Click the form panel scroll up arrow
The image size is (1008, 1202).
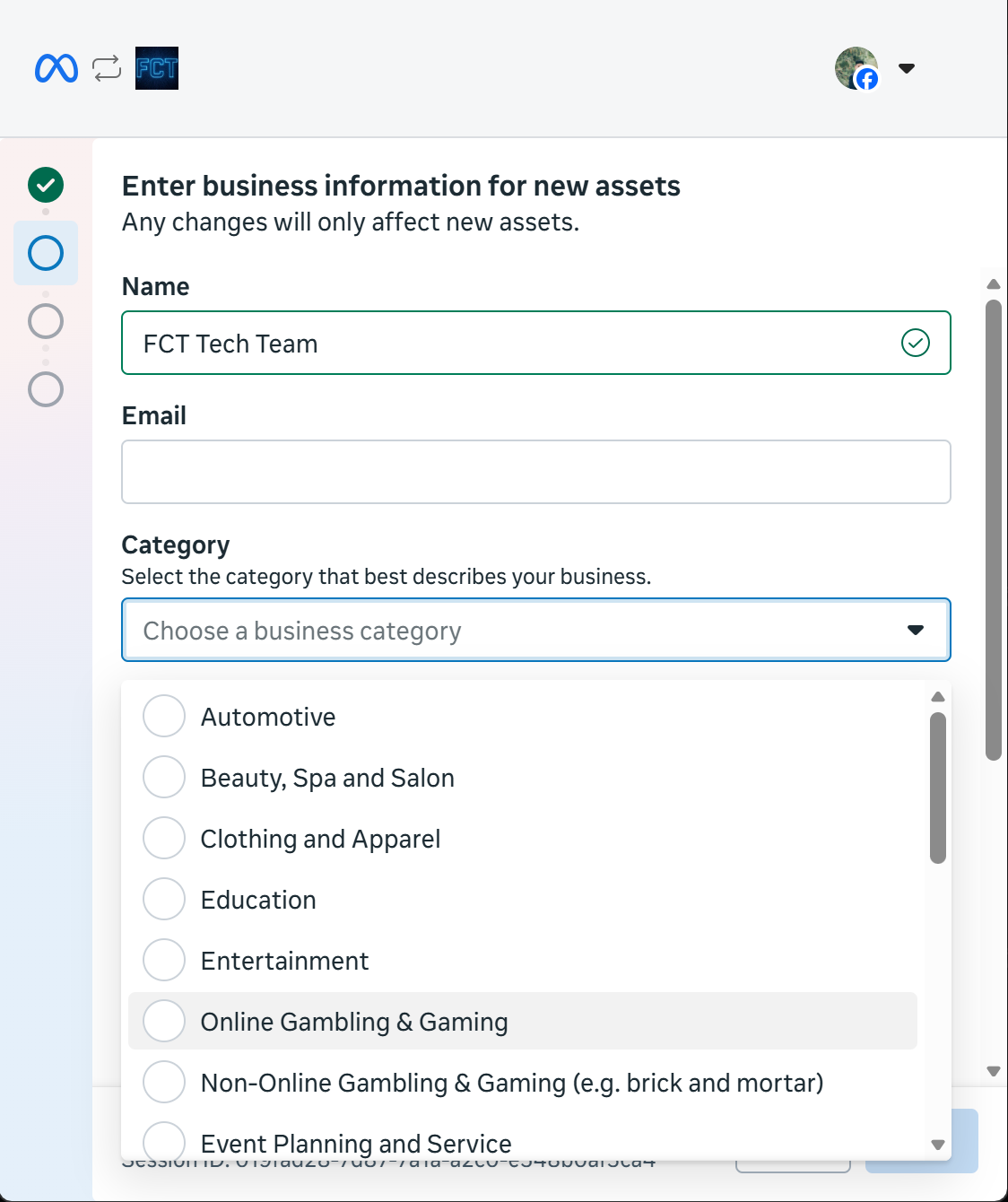point(994,284)
